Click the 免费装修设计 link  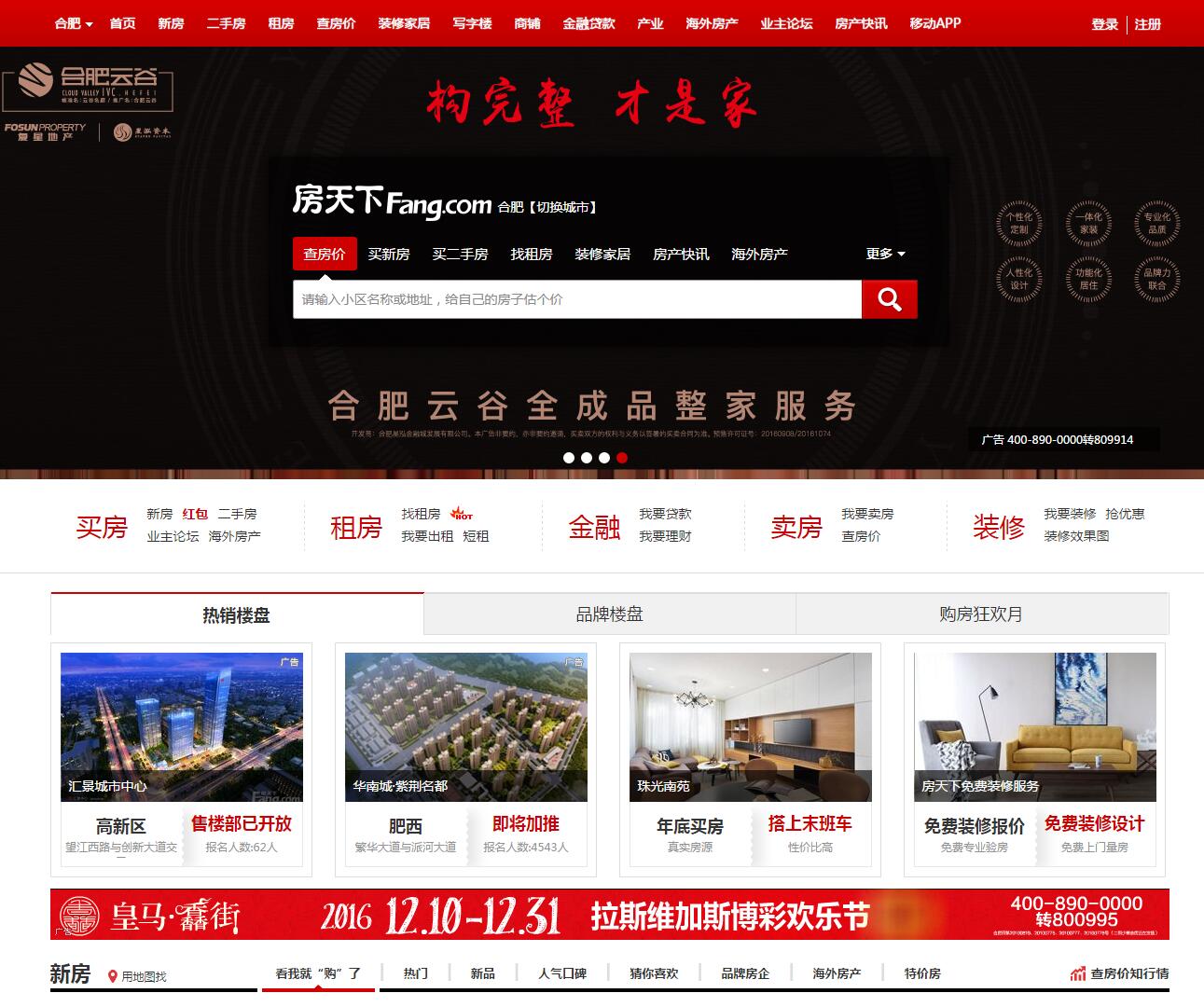[1095, 824]
